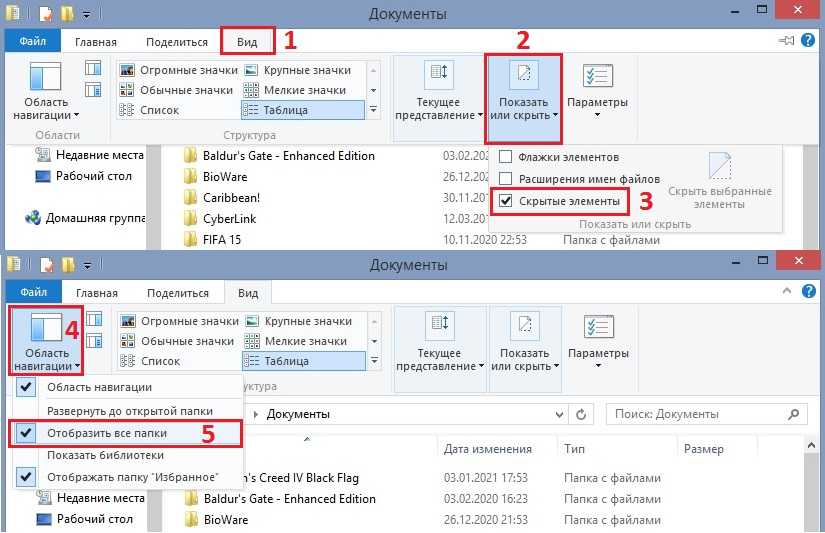The width and height of the screenshot is (825, 533).
Task: Collapse the highlighted Показать или скрыть dropdown
Action: [x=524, y=100]
